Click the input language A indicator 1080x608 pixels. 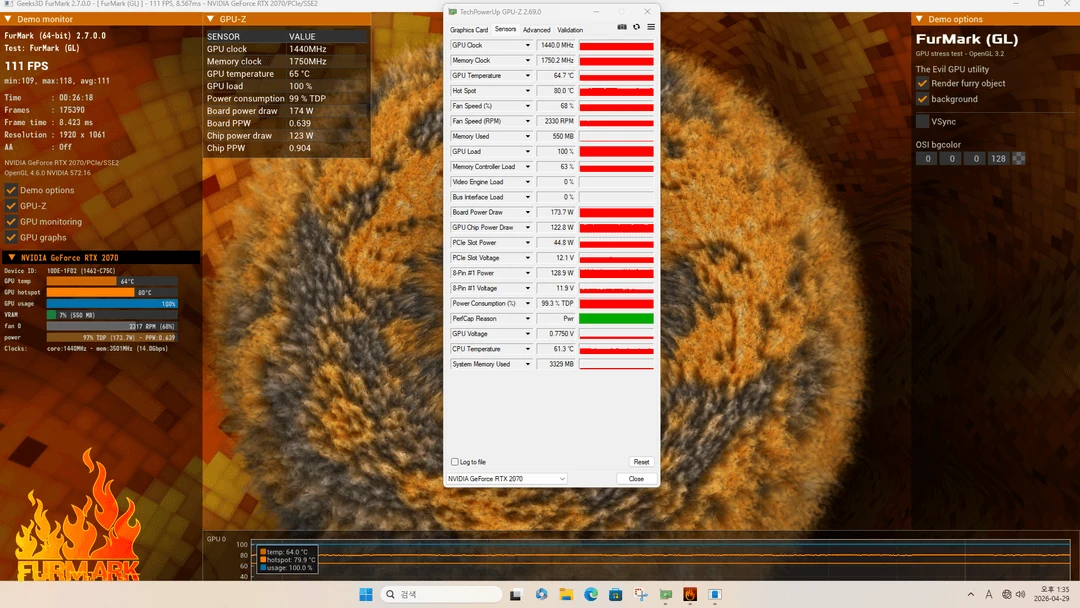tap(988, 594)
